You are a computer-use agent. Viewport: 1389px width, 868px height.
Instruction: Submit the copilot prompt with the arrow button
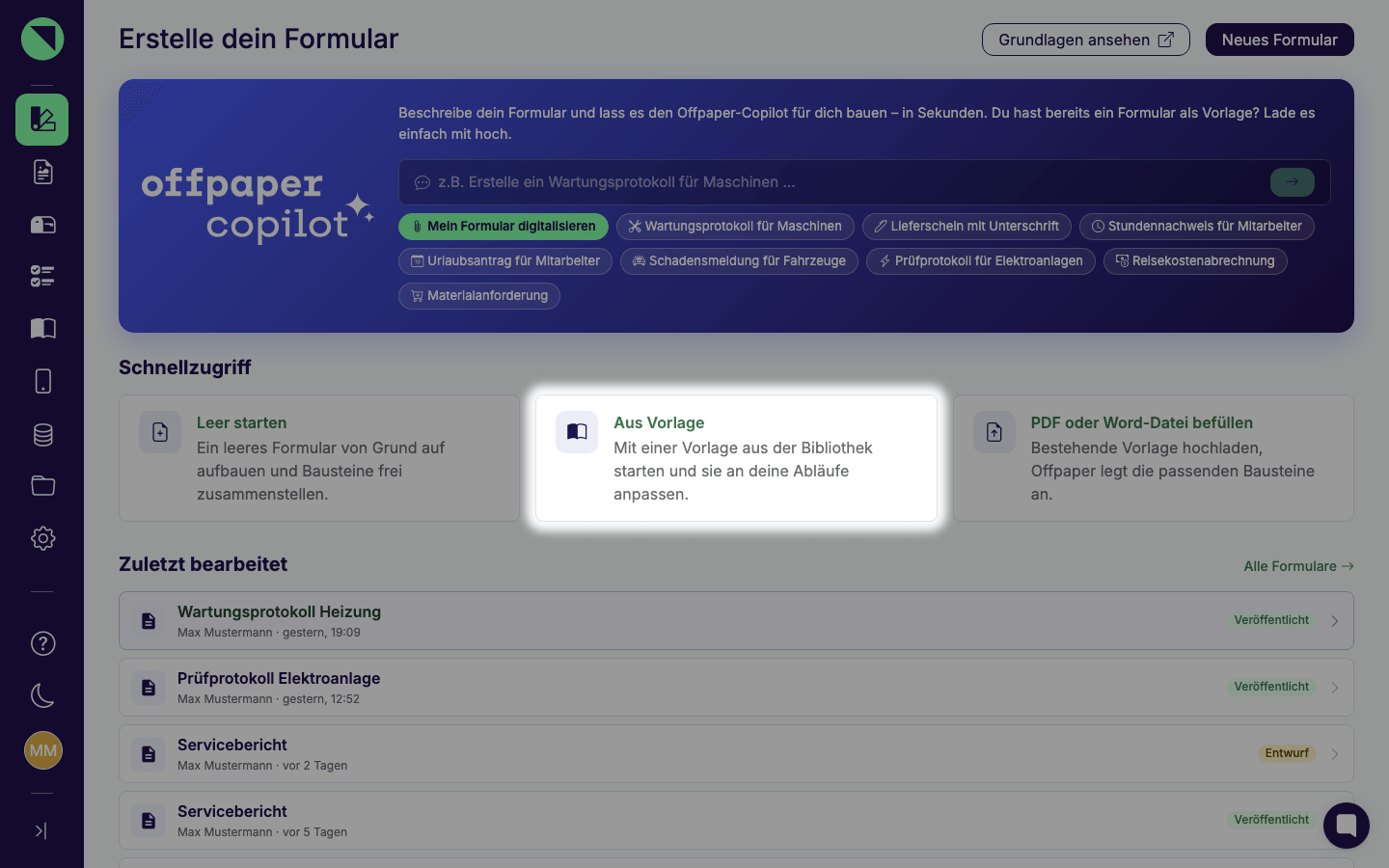1292,182
